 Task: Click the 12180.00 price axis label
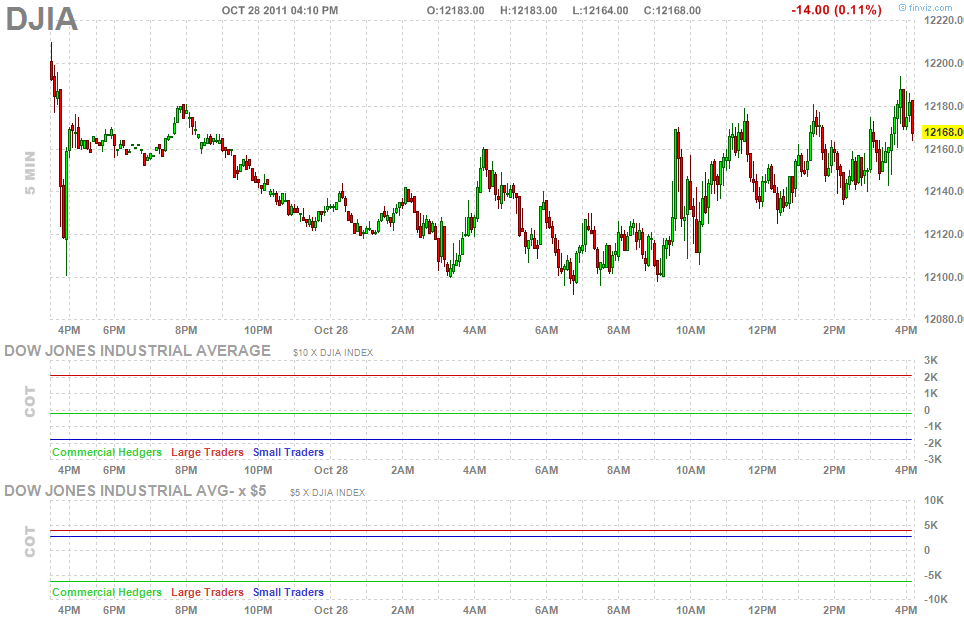point(944,106)
